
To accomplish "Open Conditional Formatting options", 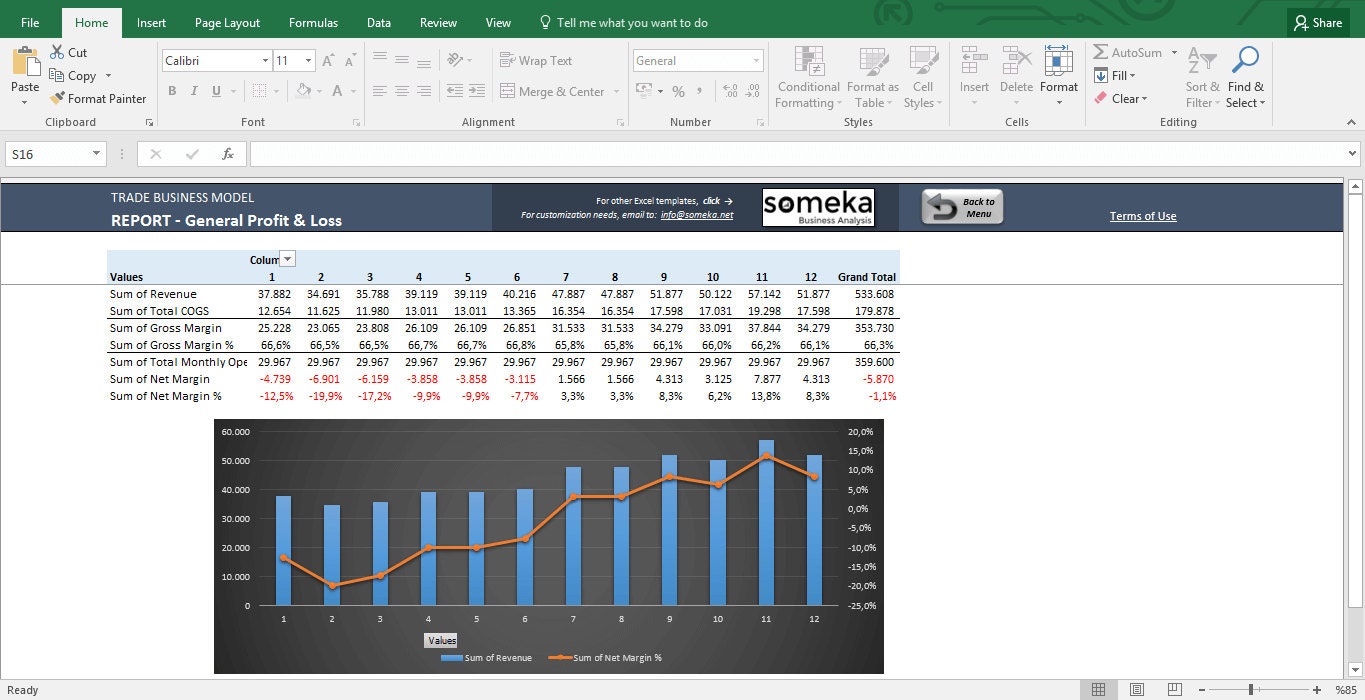I will point(807,78).
